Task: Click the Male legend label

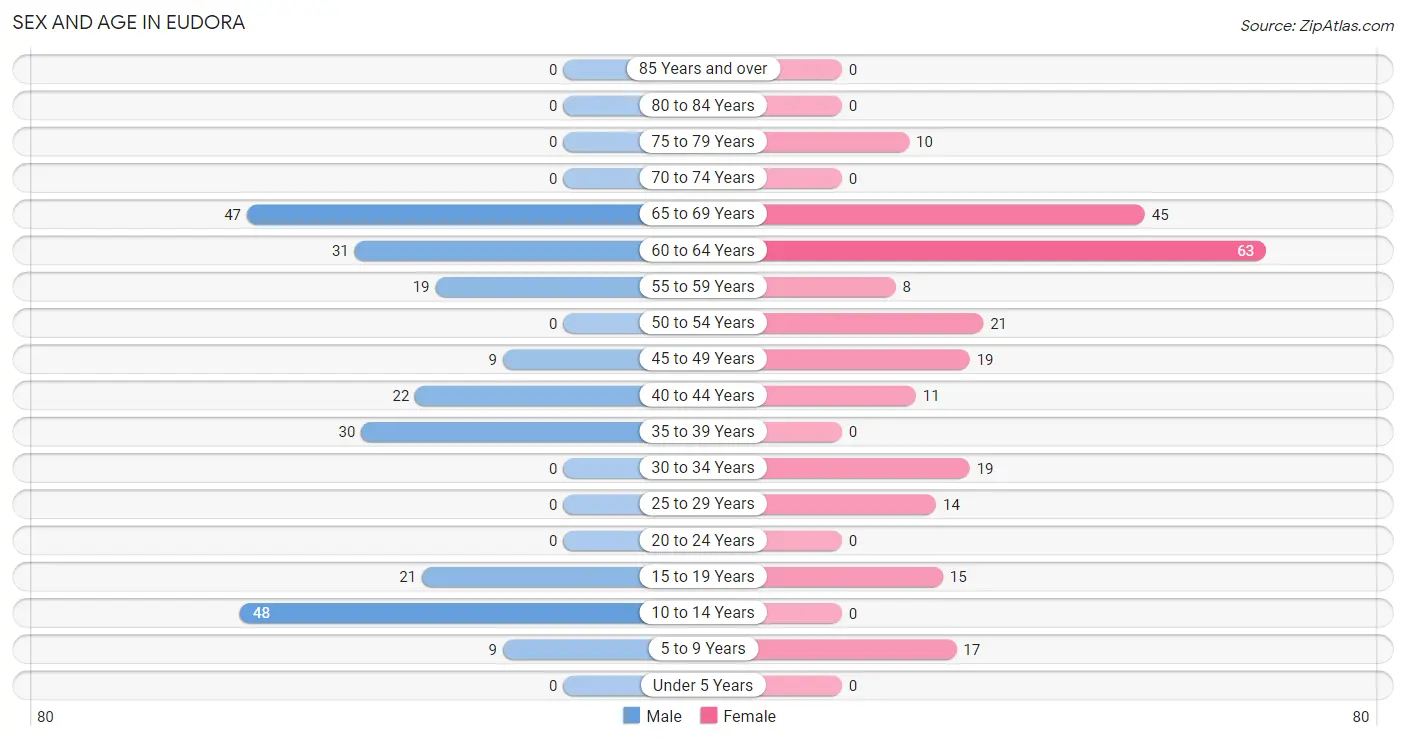Action: 664,716
